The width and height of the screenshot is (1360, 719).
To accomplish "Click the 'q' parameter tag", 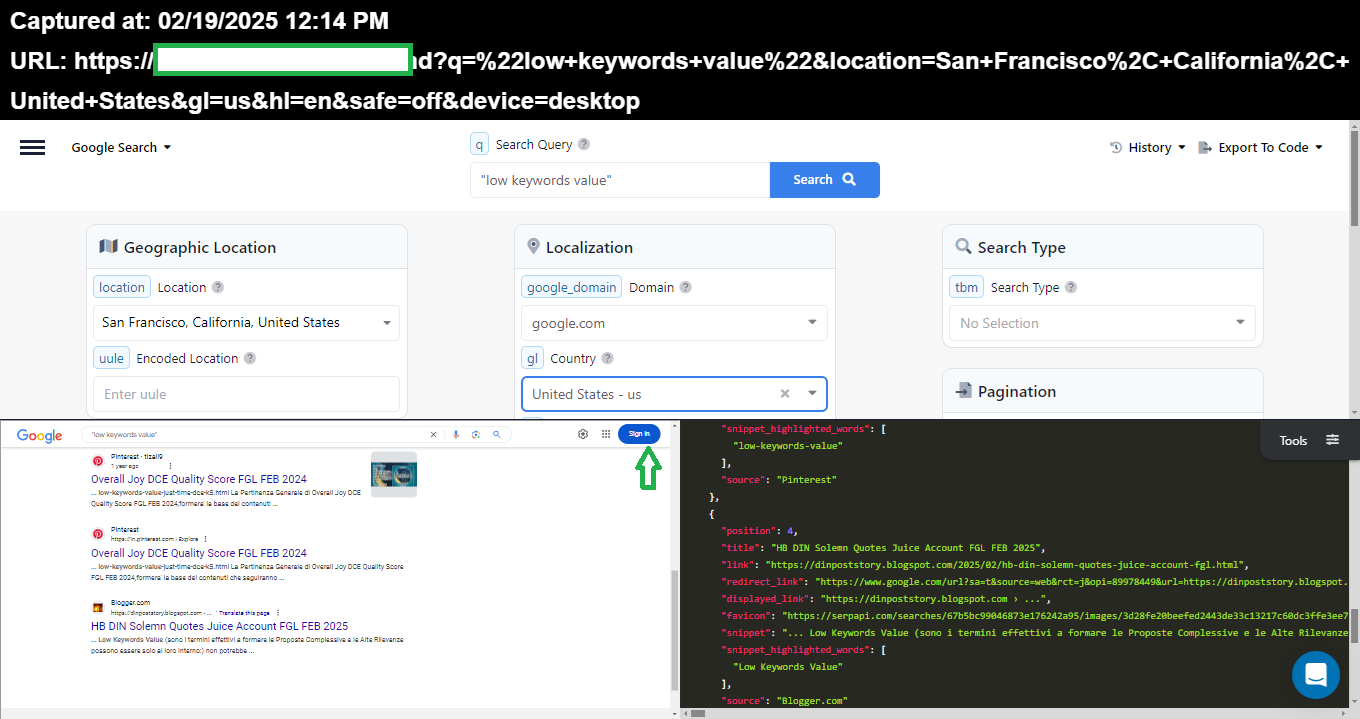I will point(479,144).
